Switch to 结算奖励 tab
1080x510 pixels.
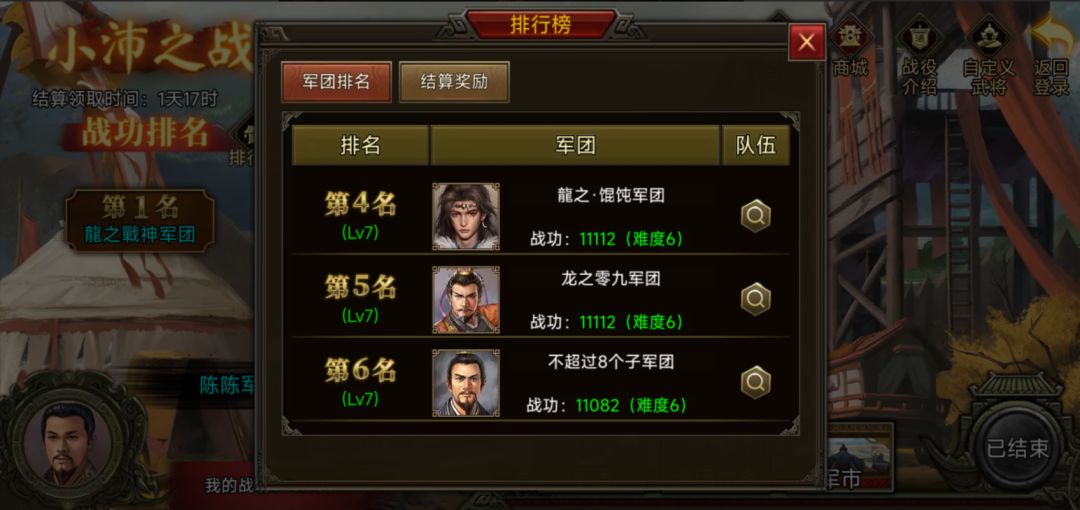click(454, 81)
